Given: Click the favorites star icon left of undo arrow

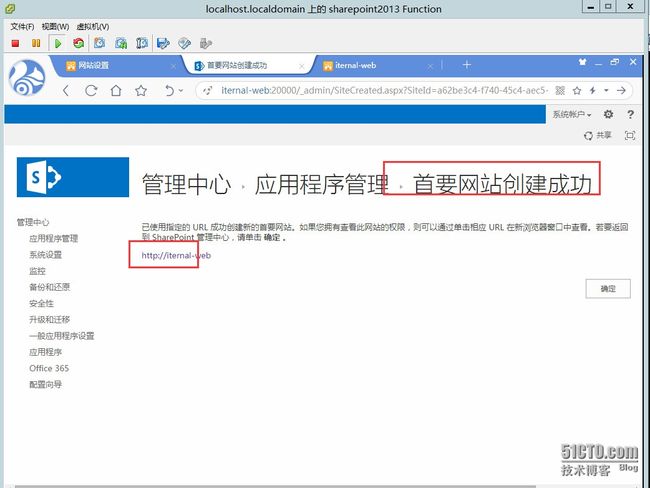Looking at the screenshot, I should (141, 90).
